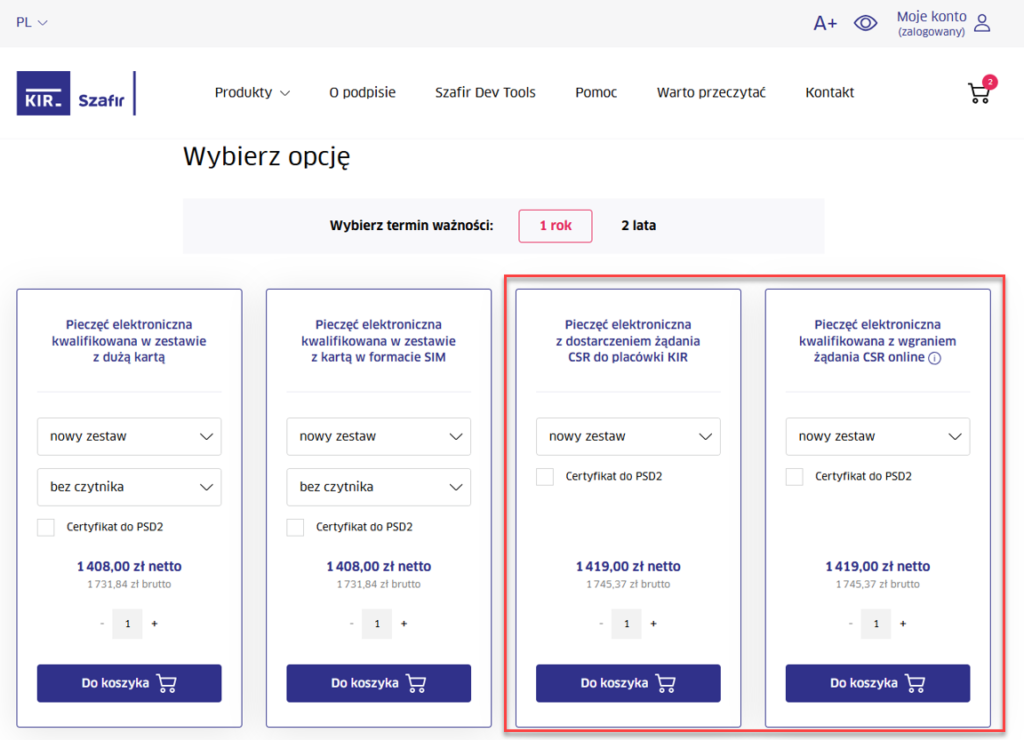This screenshot has height=740, width=1024.
Task: Open Moje konto user profile icon
Action: 982,23
